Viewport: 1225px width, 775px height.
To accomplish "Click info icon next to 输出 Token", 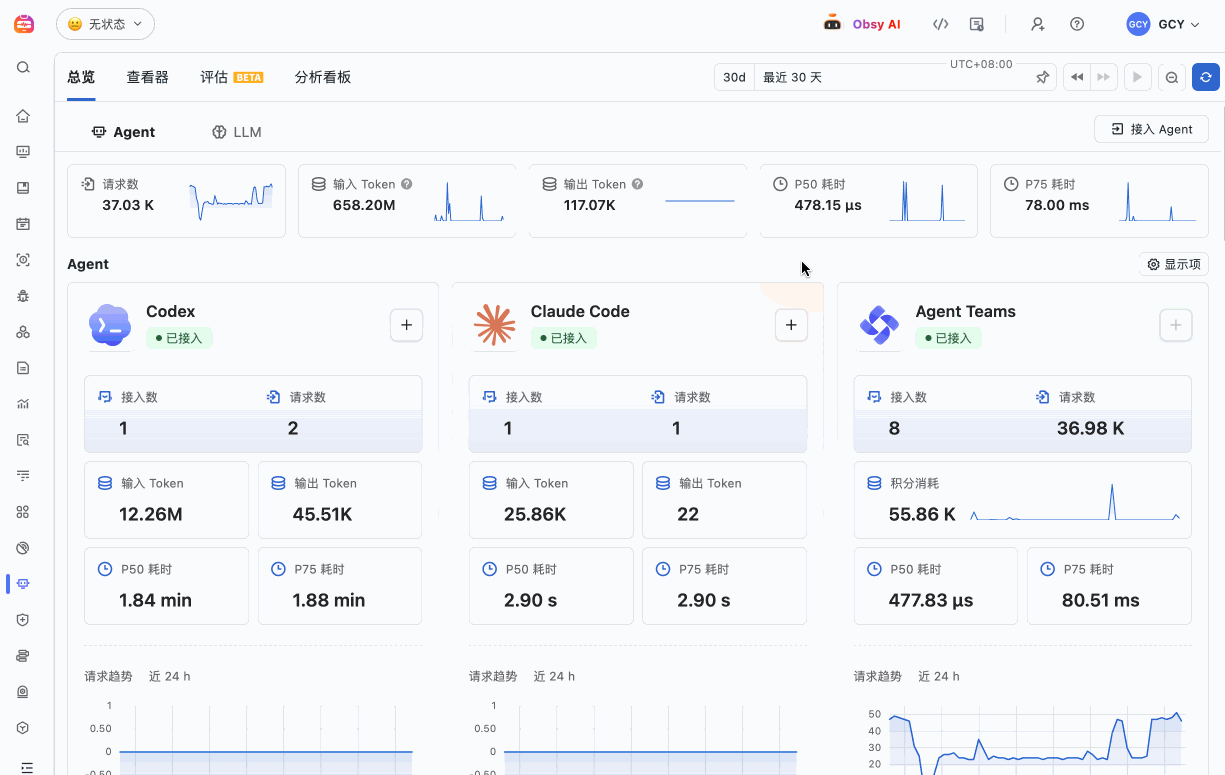I will tap(638, 184).
